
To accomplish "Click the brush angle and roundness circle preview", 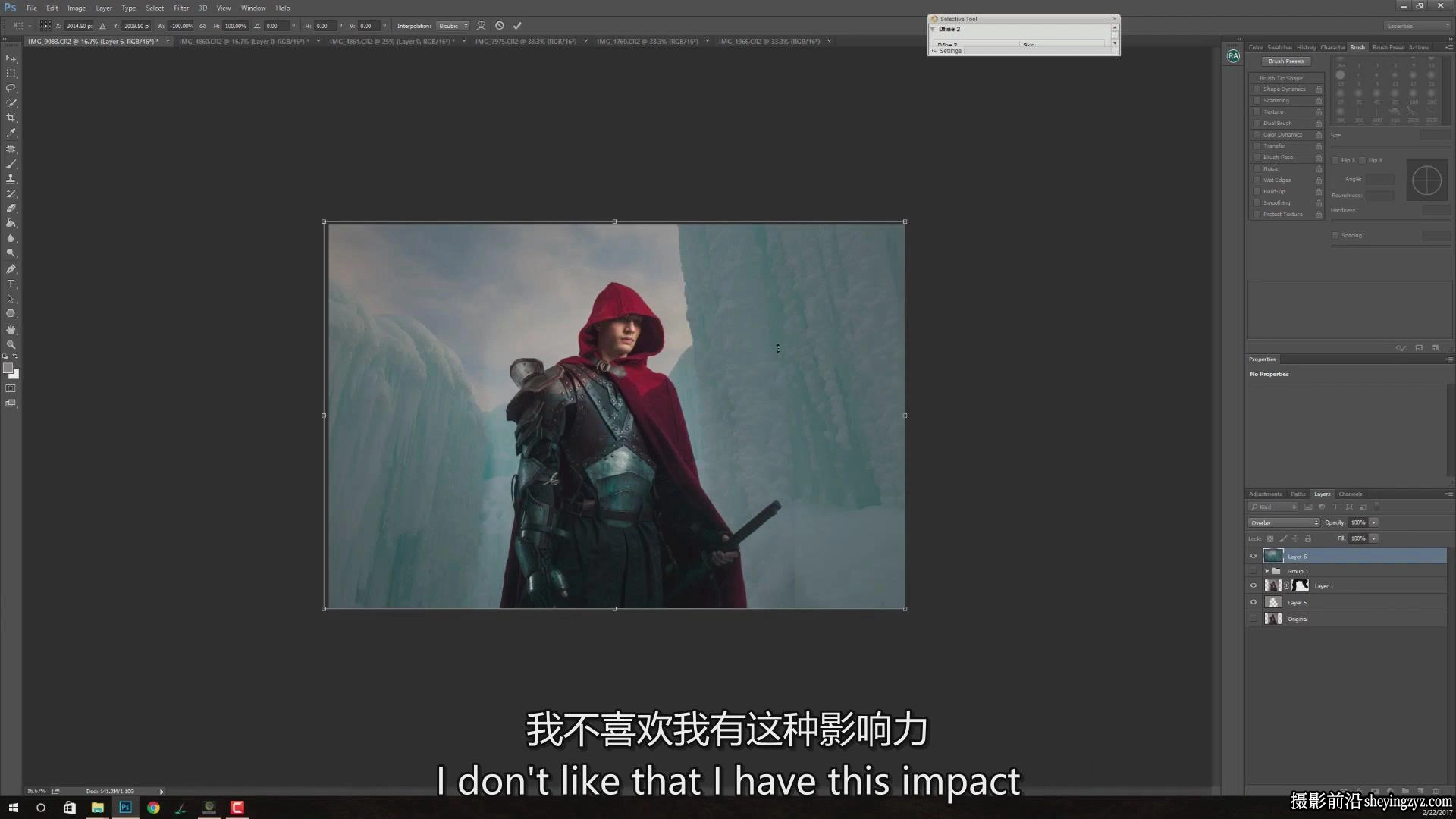I will [x=1426, y=180].
